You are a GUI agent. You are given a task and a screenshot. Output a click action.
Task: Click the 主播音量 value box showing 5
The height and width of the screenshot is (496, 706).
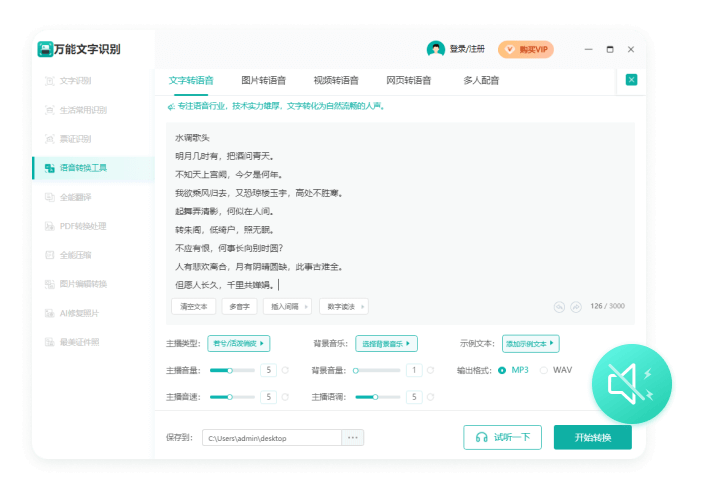[x=268, y=370]
